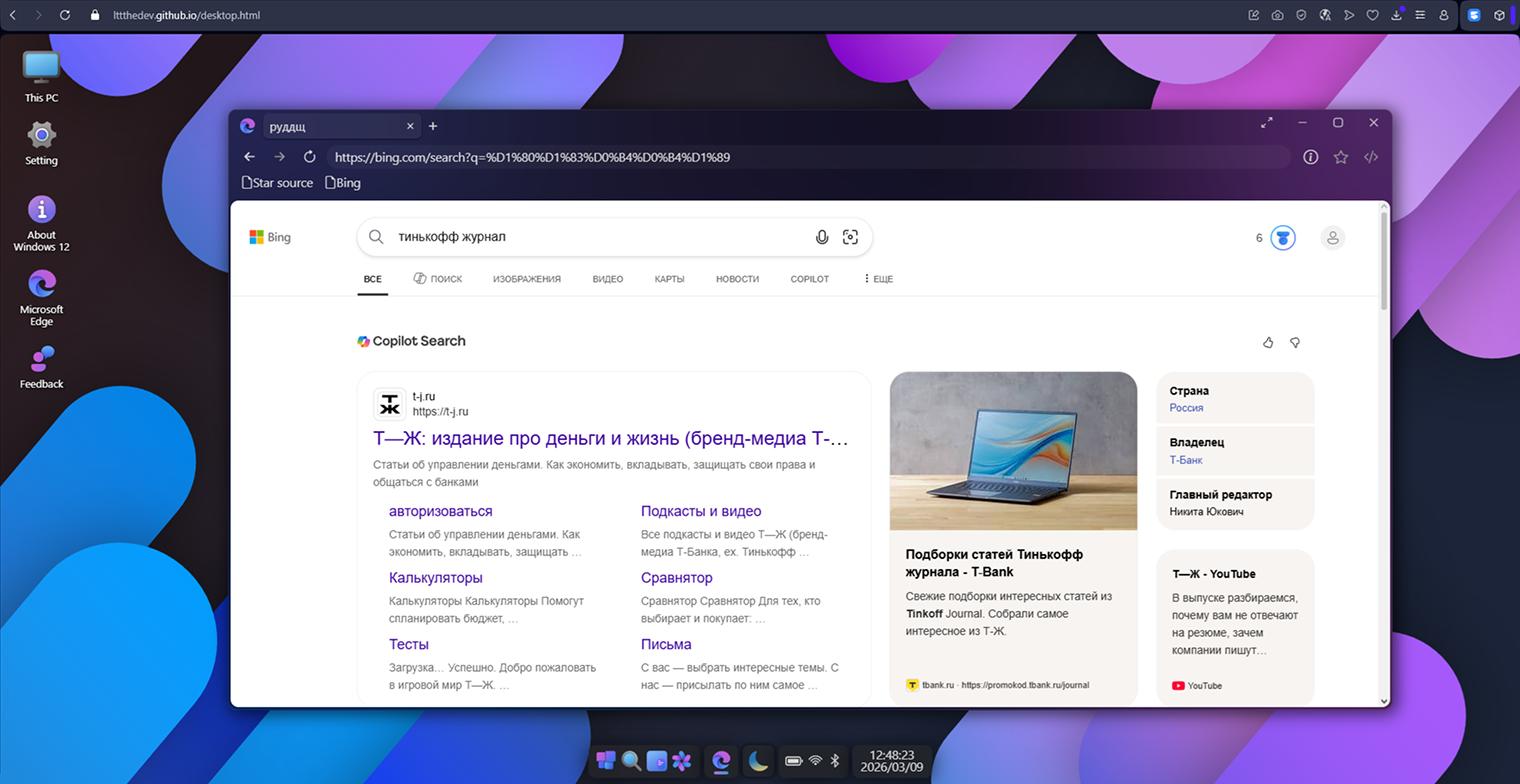
Task: Toggle dark mode with the moon icon
Action: coord(759,761)
